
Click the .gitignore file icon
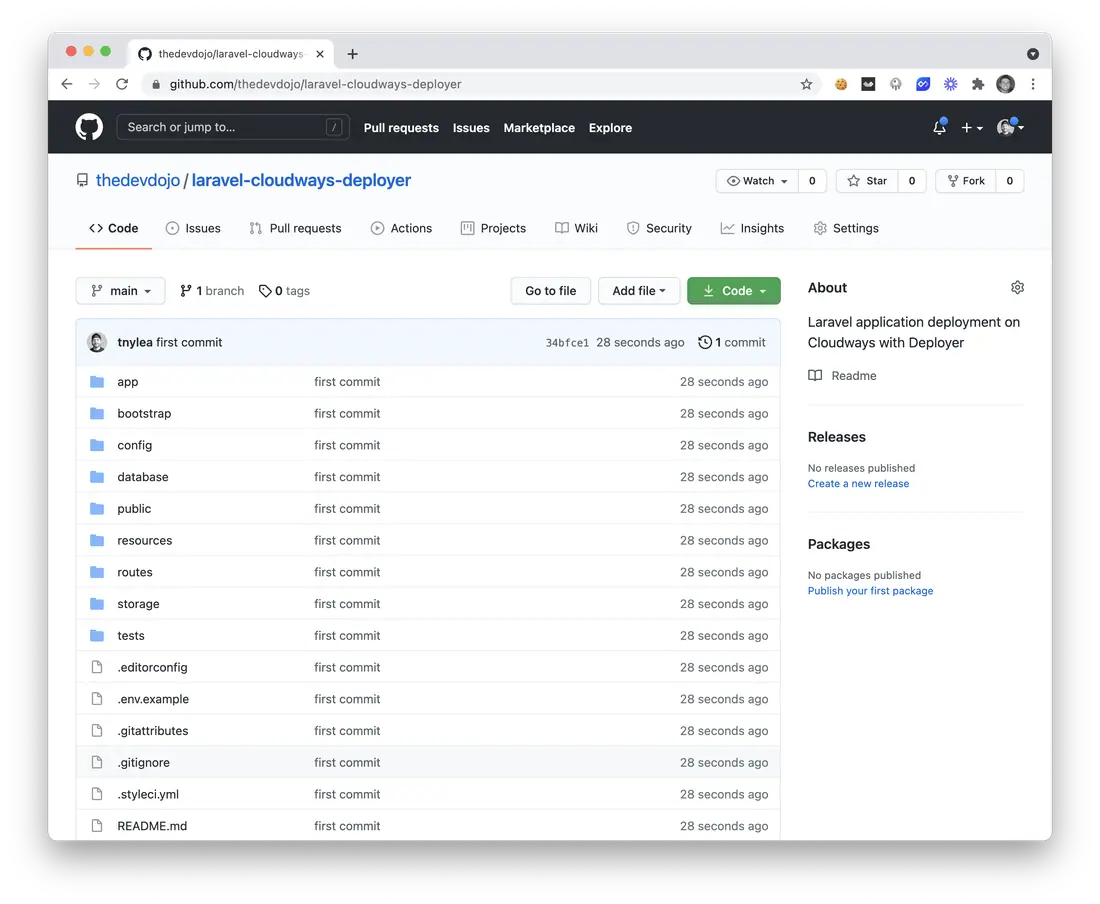[x=98, y=762]
